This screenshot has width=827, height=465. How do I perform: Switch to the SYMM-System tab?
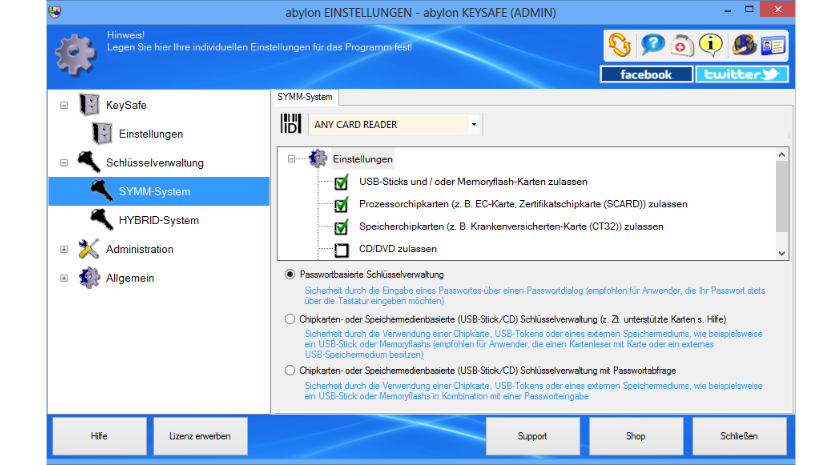point(307,97)
